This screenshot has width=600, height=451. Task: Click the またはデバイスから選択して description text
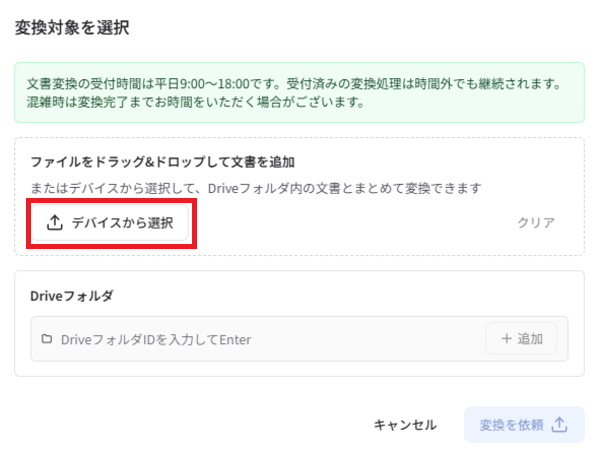[256, 188]
